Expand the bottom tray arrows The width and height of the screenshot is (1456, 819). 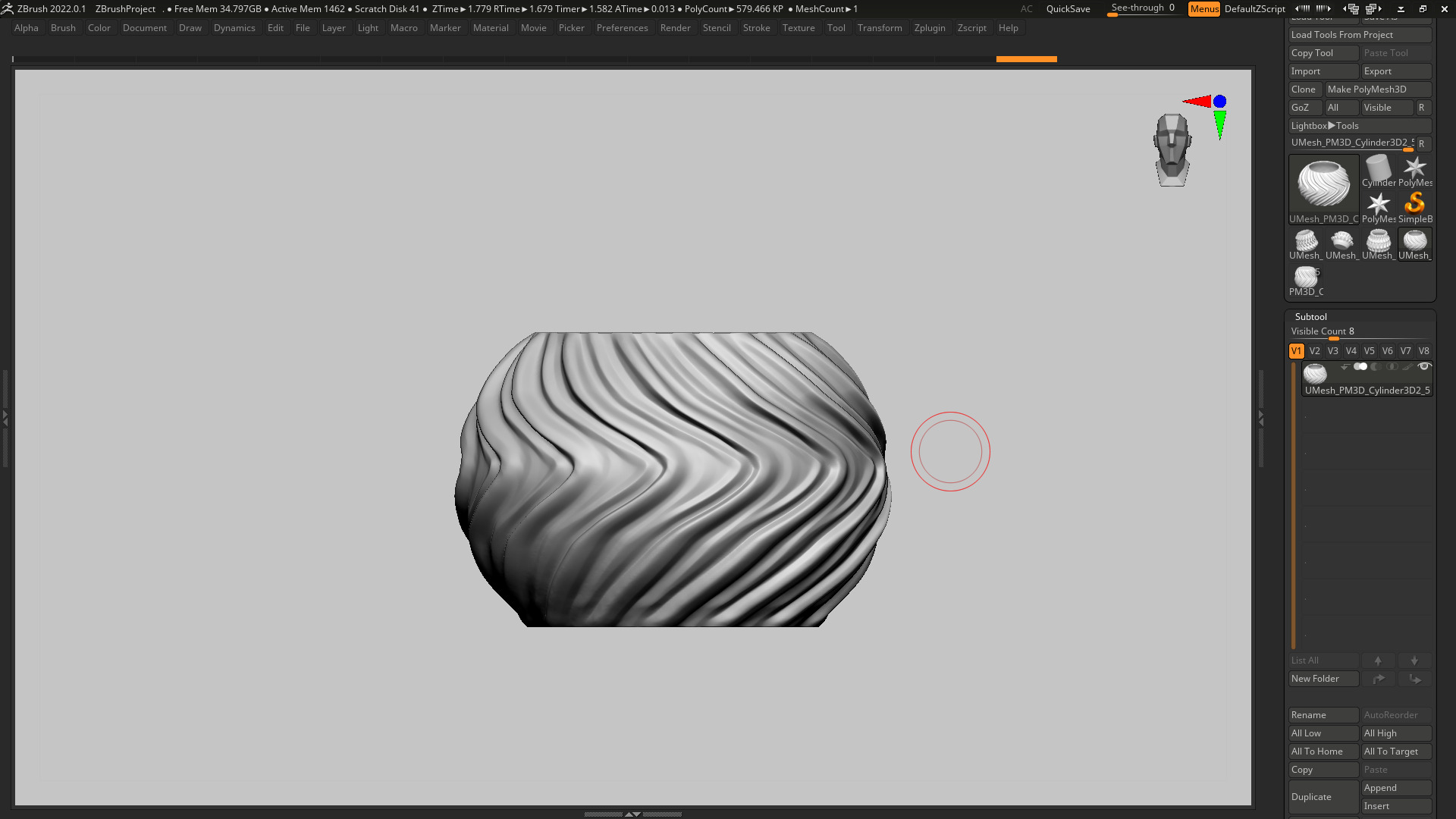point(632,814)
